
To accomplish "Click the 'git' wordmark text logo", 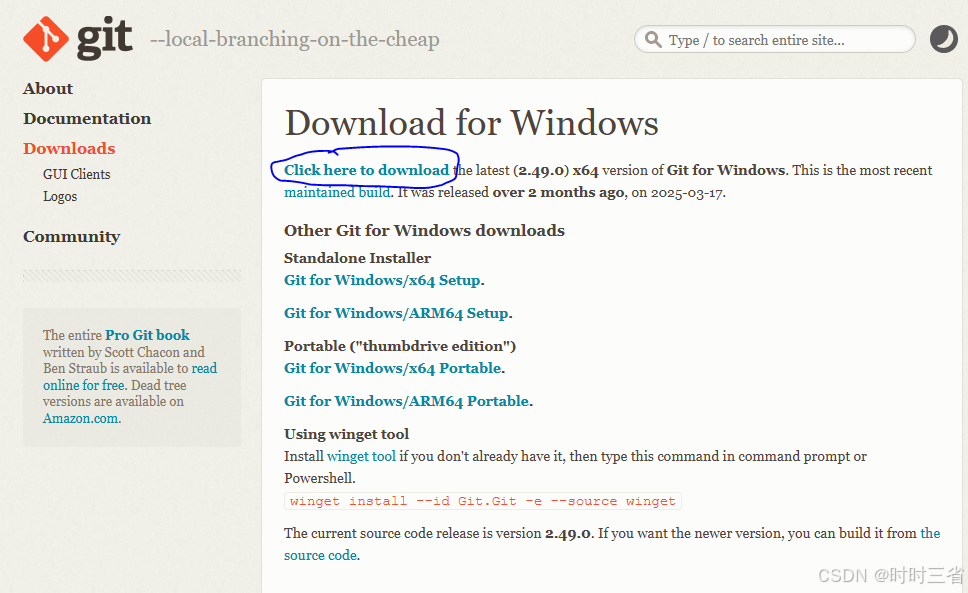I will click(x=104, y=39).
